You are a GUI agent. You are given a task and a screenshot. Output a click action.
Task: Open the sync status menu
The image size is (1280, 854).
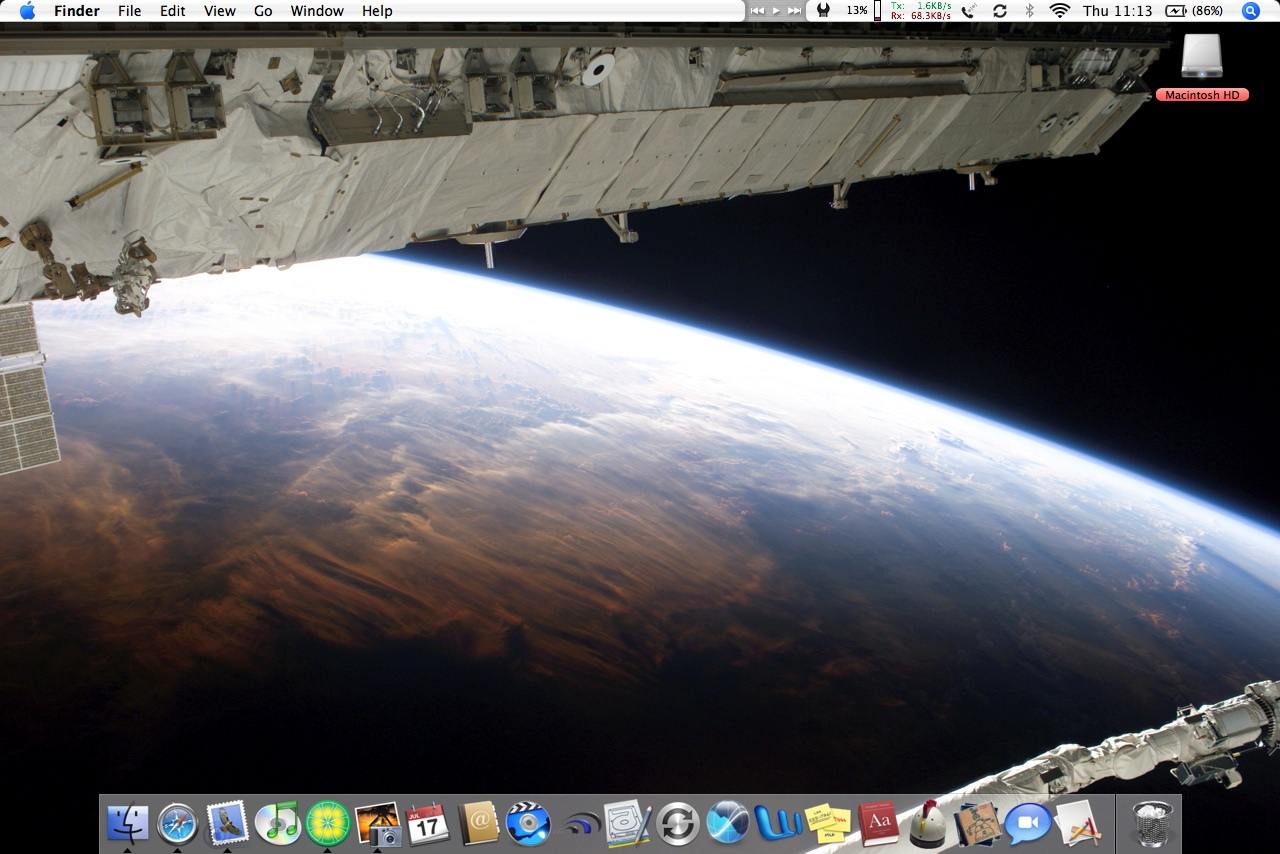click(x=1000, y=11)
